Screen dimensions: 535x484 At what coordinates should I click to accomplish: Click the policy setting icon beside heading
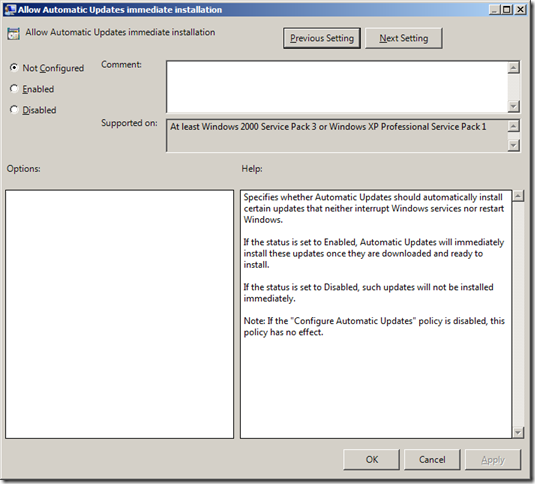click(13, 33)
